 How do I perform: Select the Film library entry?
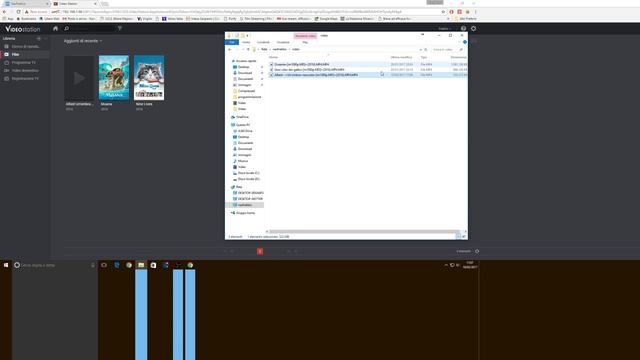tap(24, 54)
